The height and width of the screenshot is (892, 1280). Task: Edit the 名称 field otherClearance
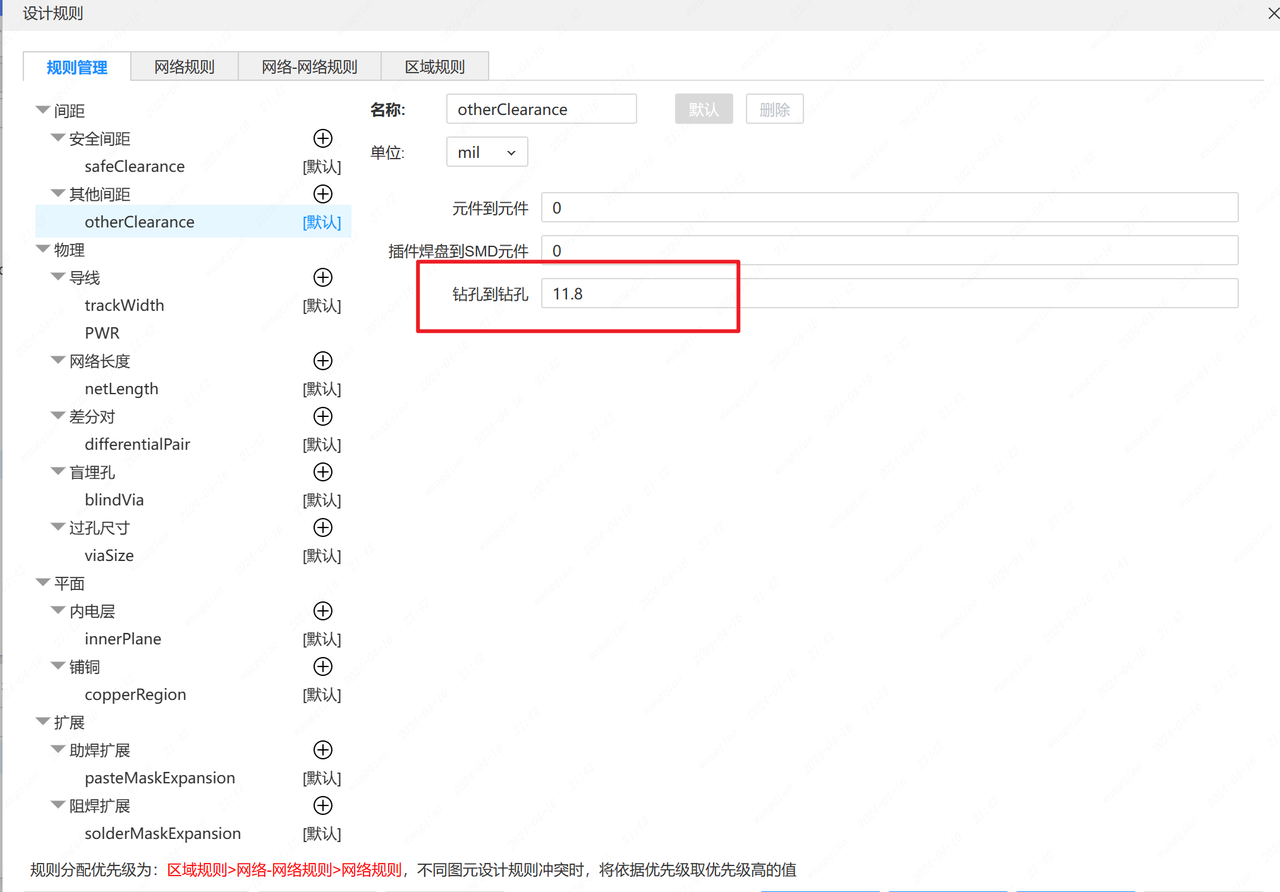point(542,109)
